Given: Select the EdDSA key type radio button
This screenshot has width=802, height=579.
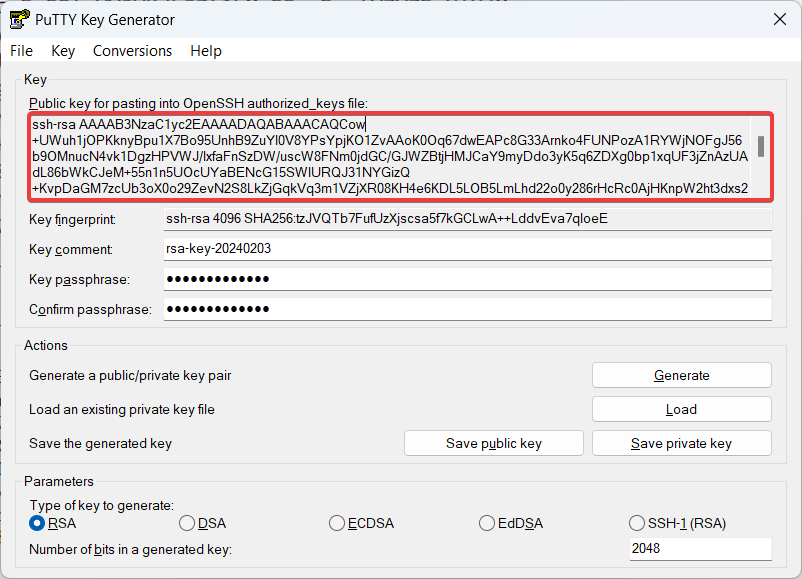Looking at the screenshot, I should tap(486, 523).
